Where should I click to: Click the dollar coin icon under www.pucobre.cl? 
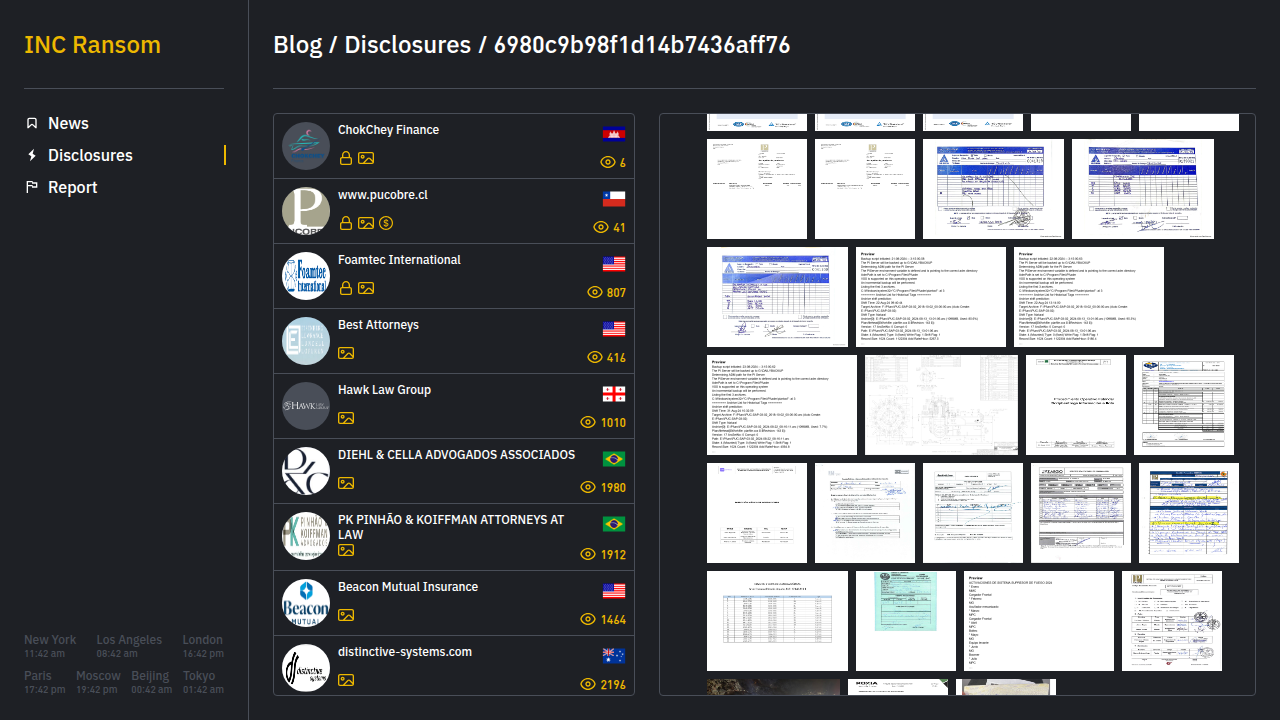[386, 223]
